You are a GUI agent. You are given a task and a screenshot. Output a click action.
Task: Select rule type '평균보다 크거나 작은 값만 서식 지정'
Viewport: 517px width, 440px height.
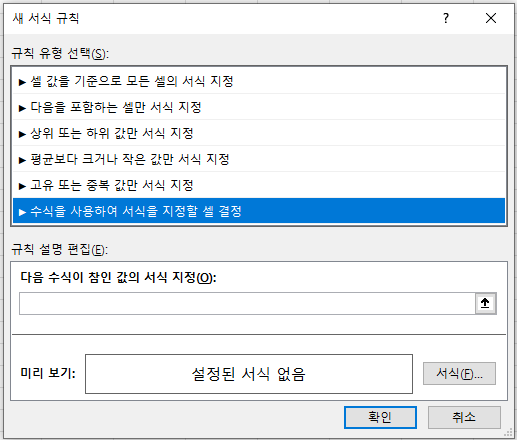click(x=259, y=159)
